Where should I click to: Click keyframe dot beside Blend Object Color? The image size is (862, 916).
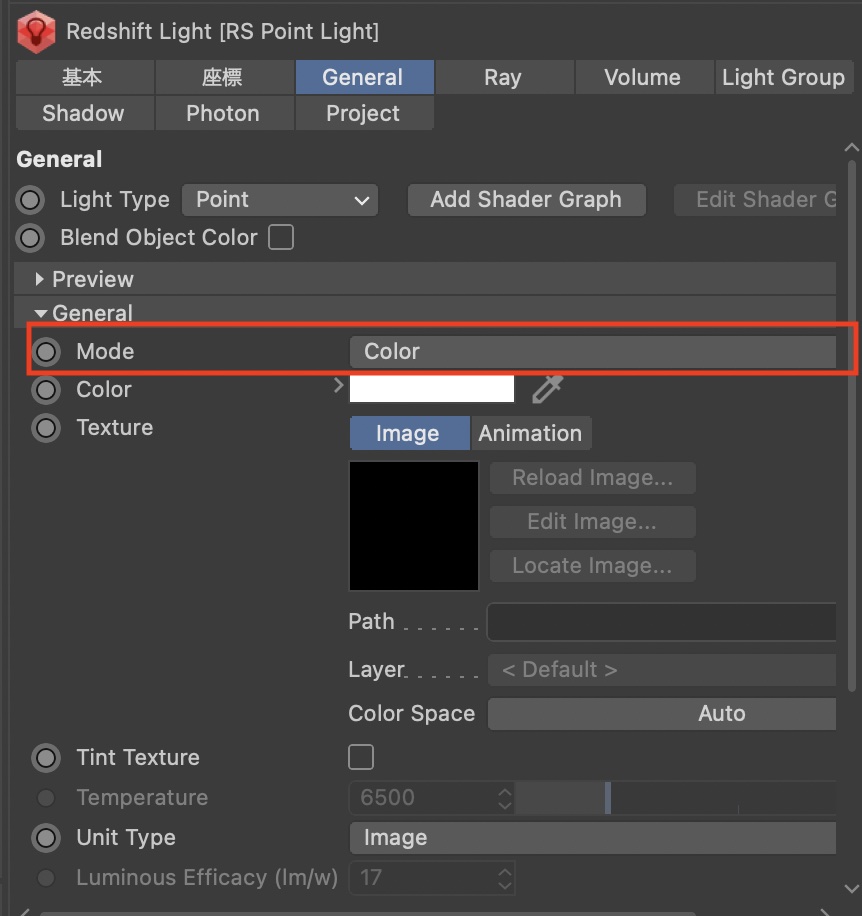pos(31,238)
